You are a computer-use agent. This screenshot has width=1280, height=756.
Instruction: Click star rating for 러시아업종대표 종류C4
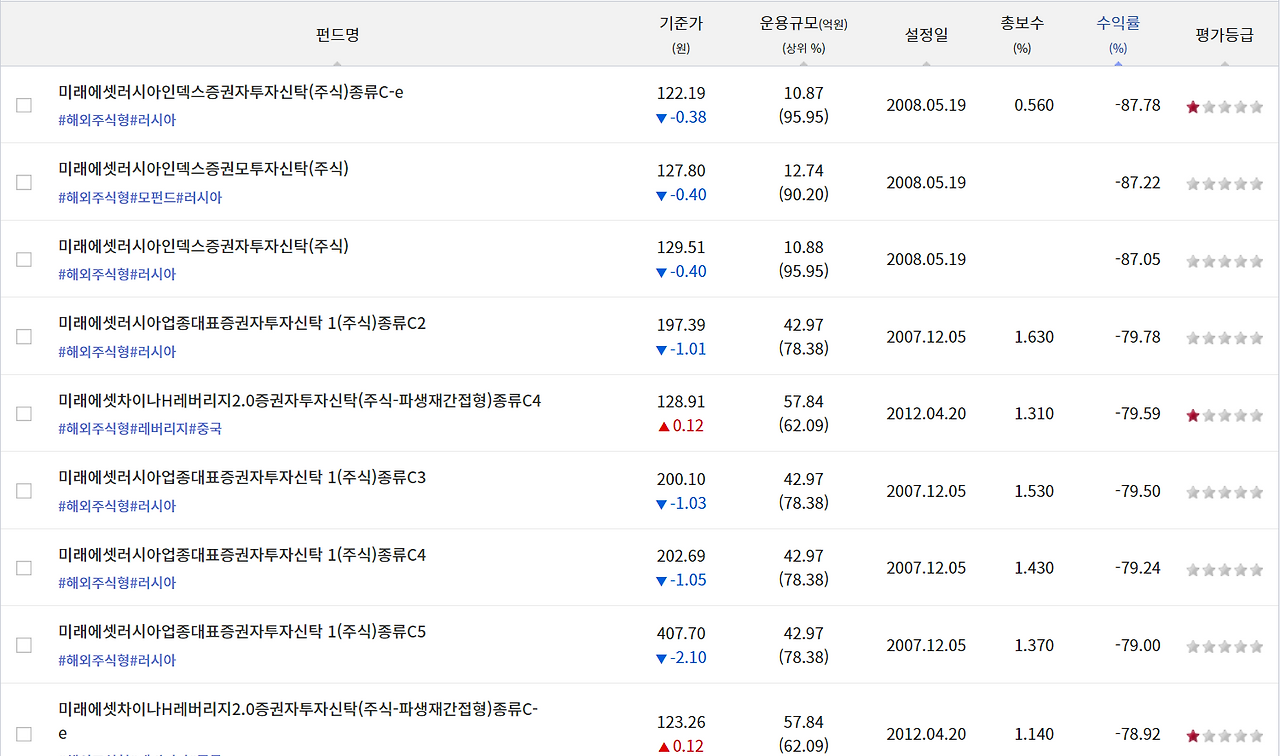1224,569
